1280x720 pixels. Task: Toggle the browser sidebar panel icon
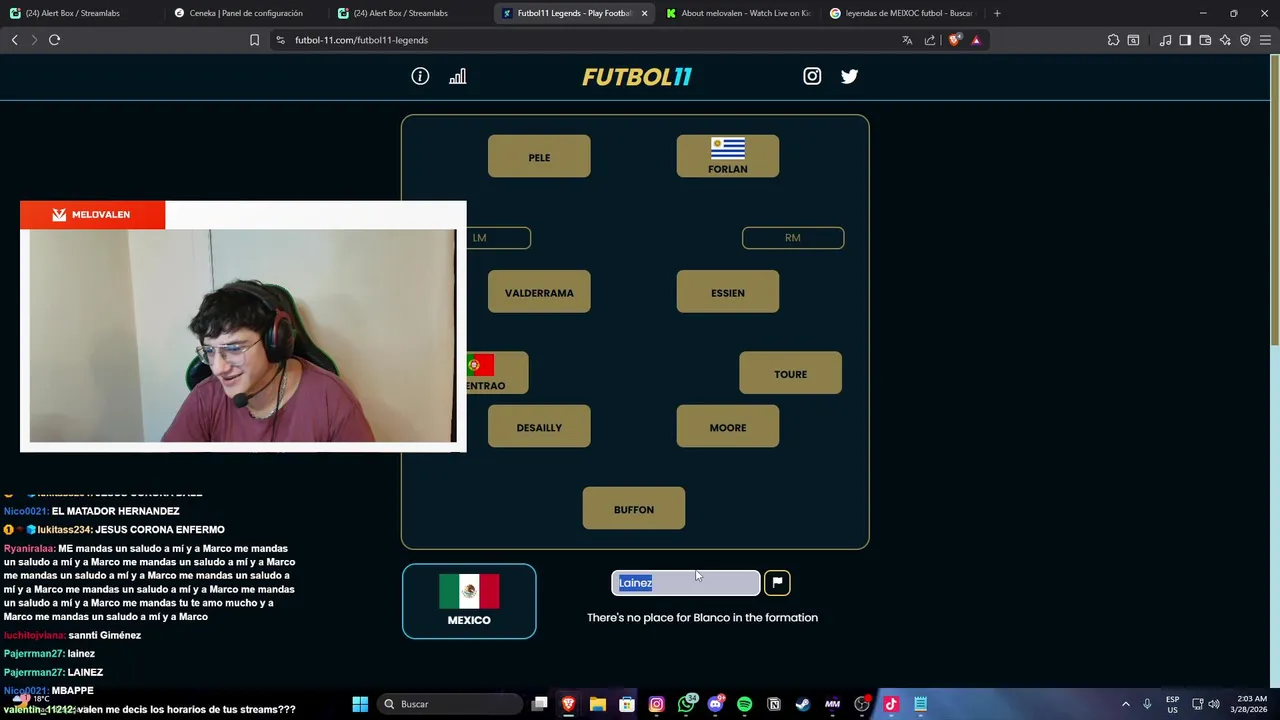pyautogui.click(x=1185, y=40)
